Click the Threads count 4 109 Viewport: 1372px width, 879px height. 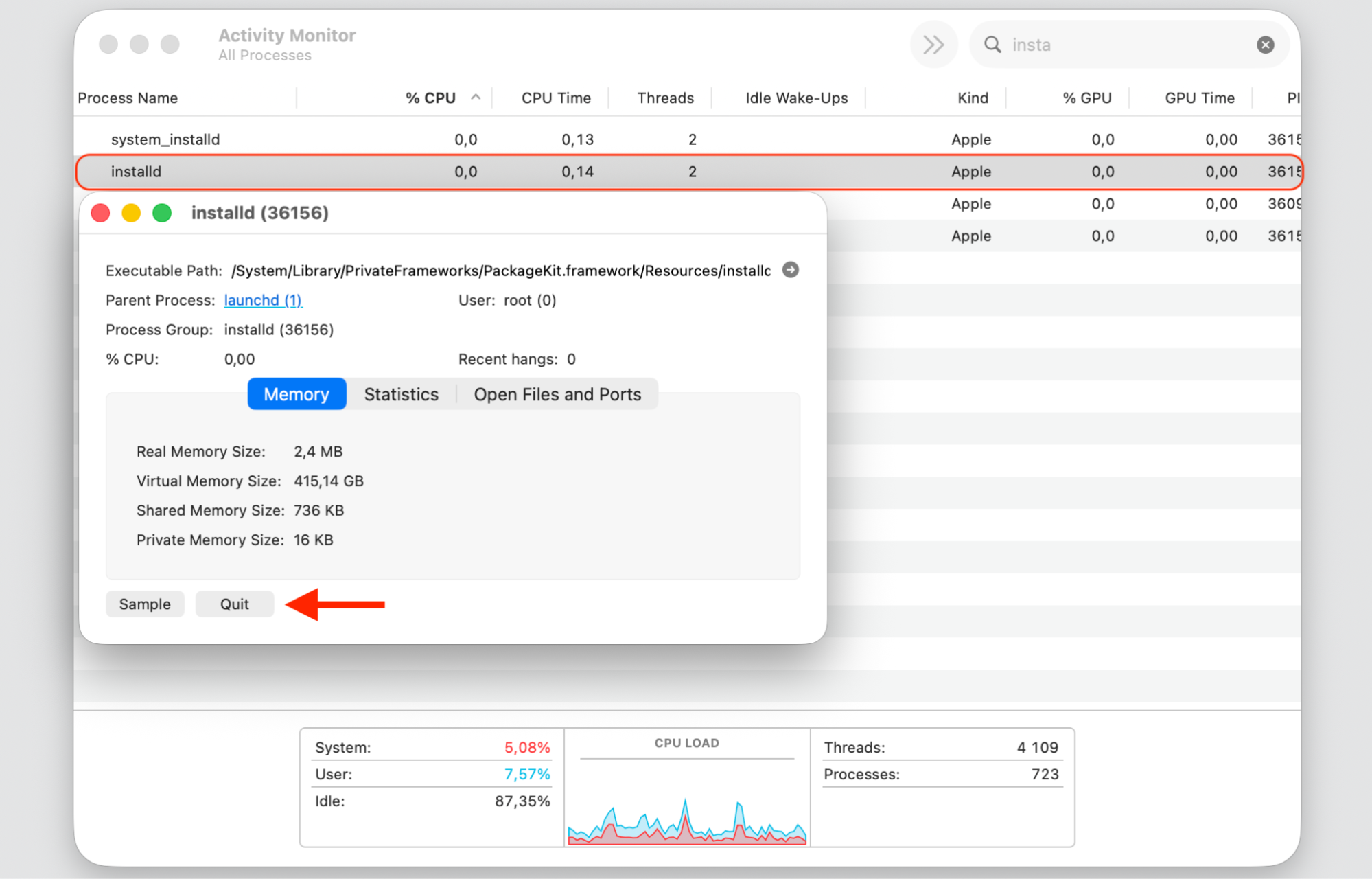tap(1038, 747)
